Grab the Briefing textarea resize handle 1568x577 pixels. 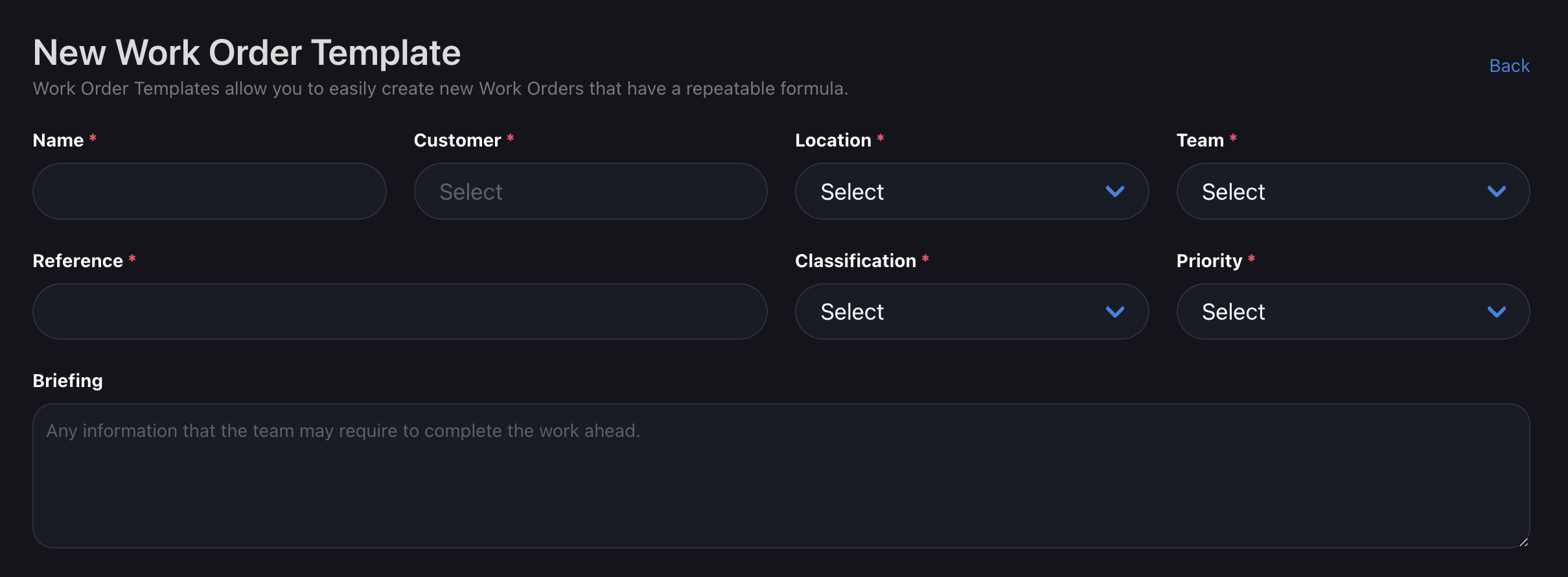tap(1523, 542)
